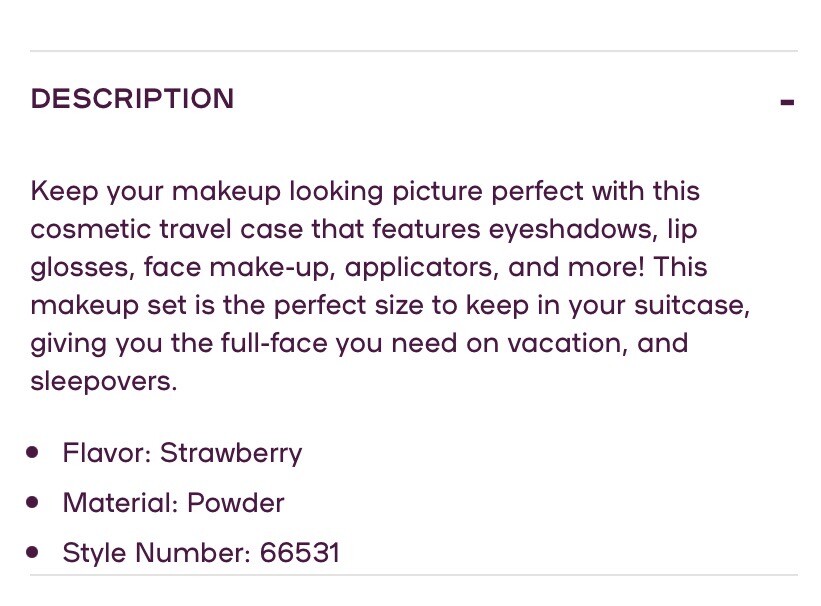Click the bullet dot beside Style Number
821x606 pixels.
[x=34, y=552]
